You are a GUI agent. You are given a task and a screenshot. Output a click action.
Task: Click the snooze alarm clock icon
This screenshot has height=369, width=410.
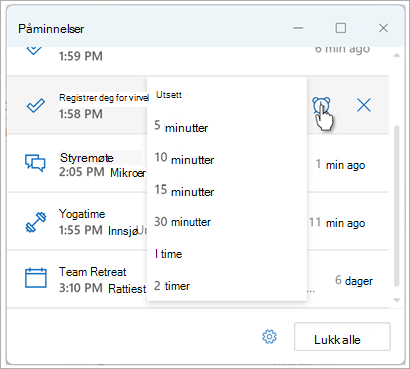(321, 106)
